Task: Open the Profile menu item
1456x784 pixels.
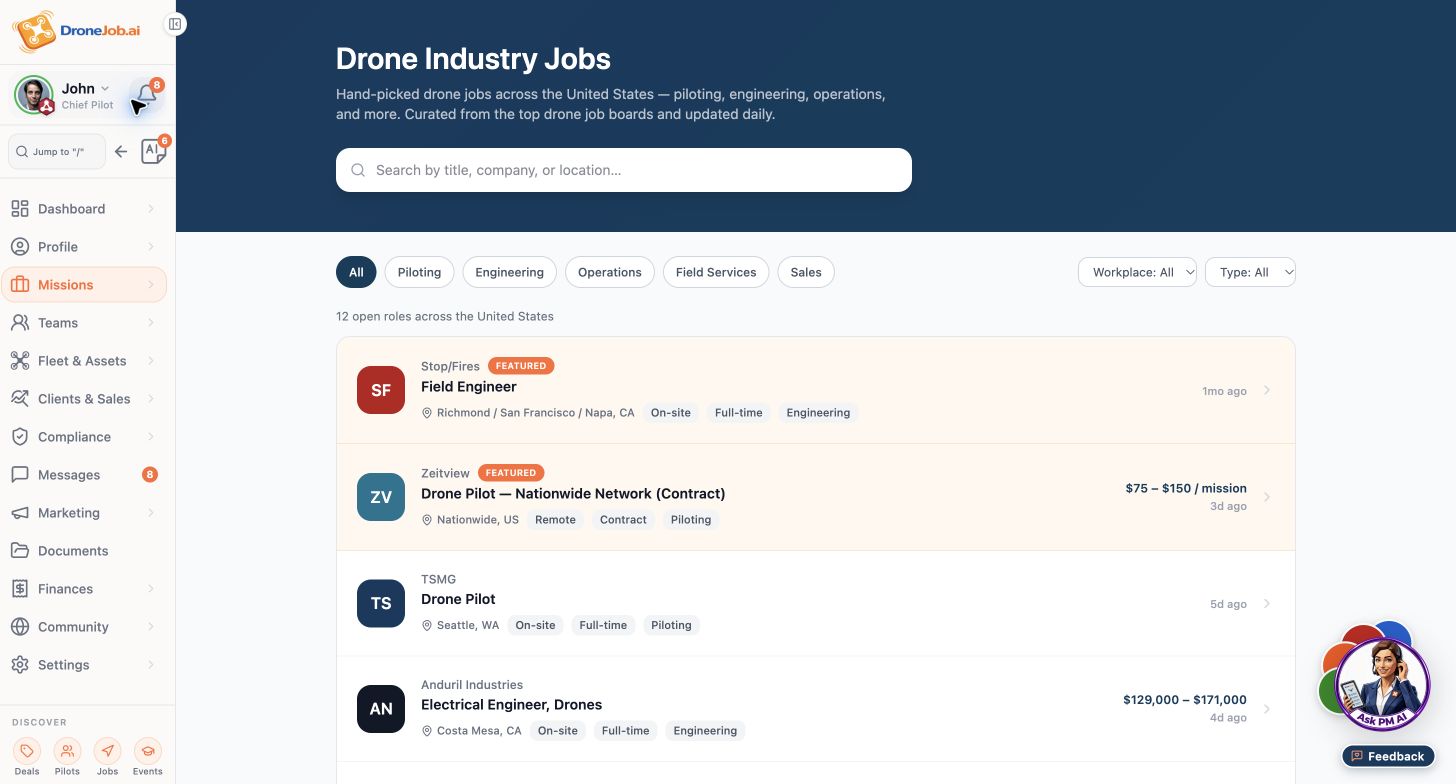Action: pos(84,247)
